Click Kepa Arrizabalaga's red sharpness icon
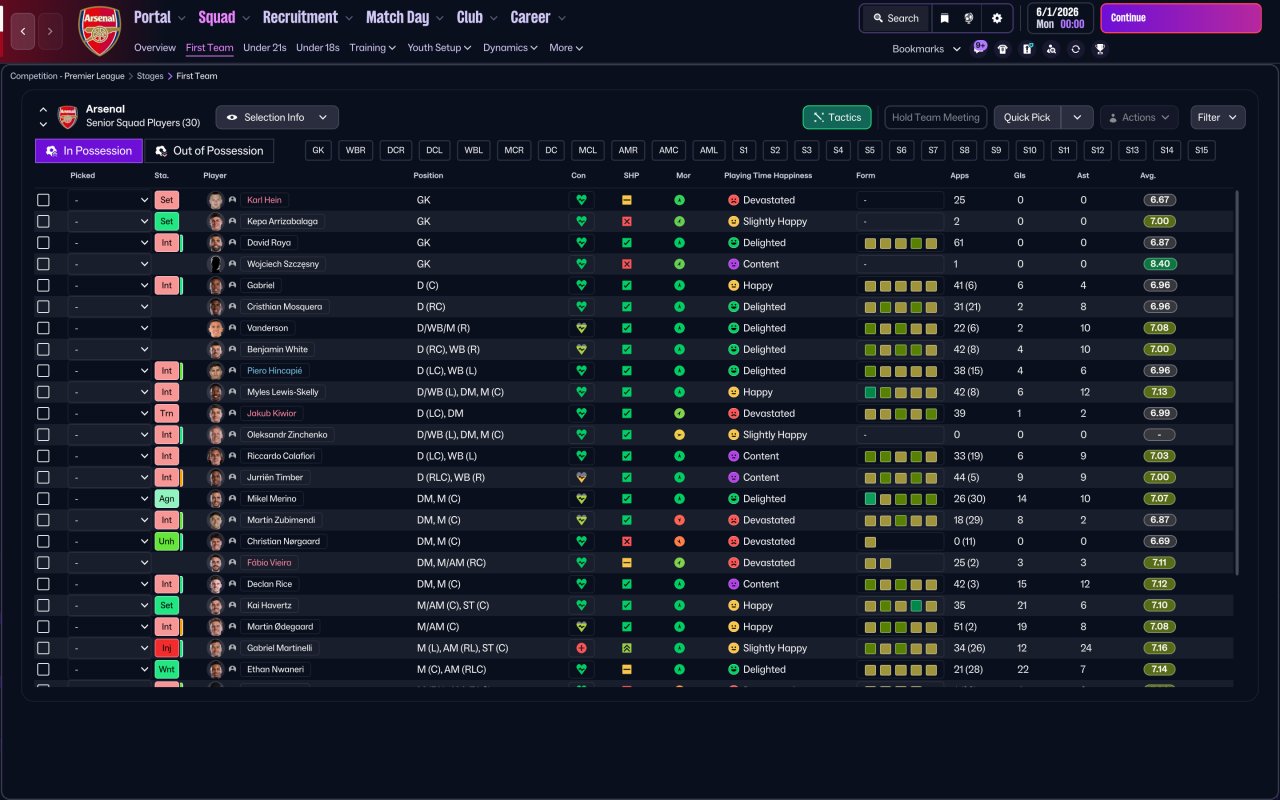1280x800 pixels. pos(627,221)
